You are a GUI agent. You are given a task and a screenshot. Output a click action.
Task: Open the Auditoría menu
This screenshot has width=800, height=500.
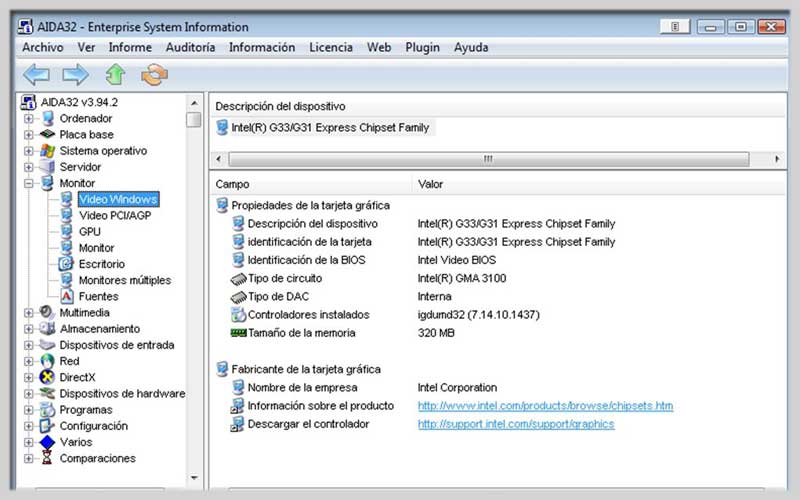click(x=190, y=47)
